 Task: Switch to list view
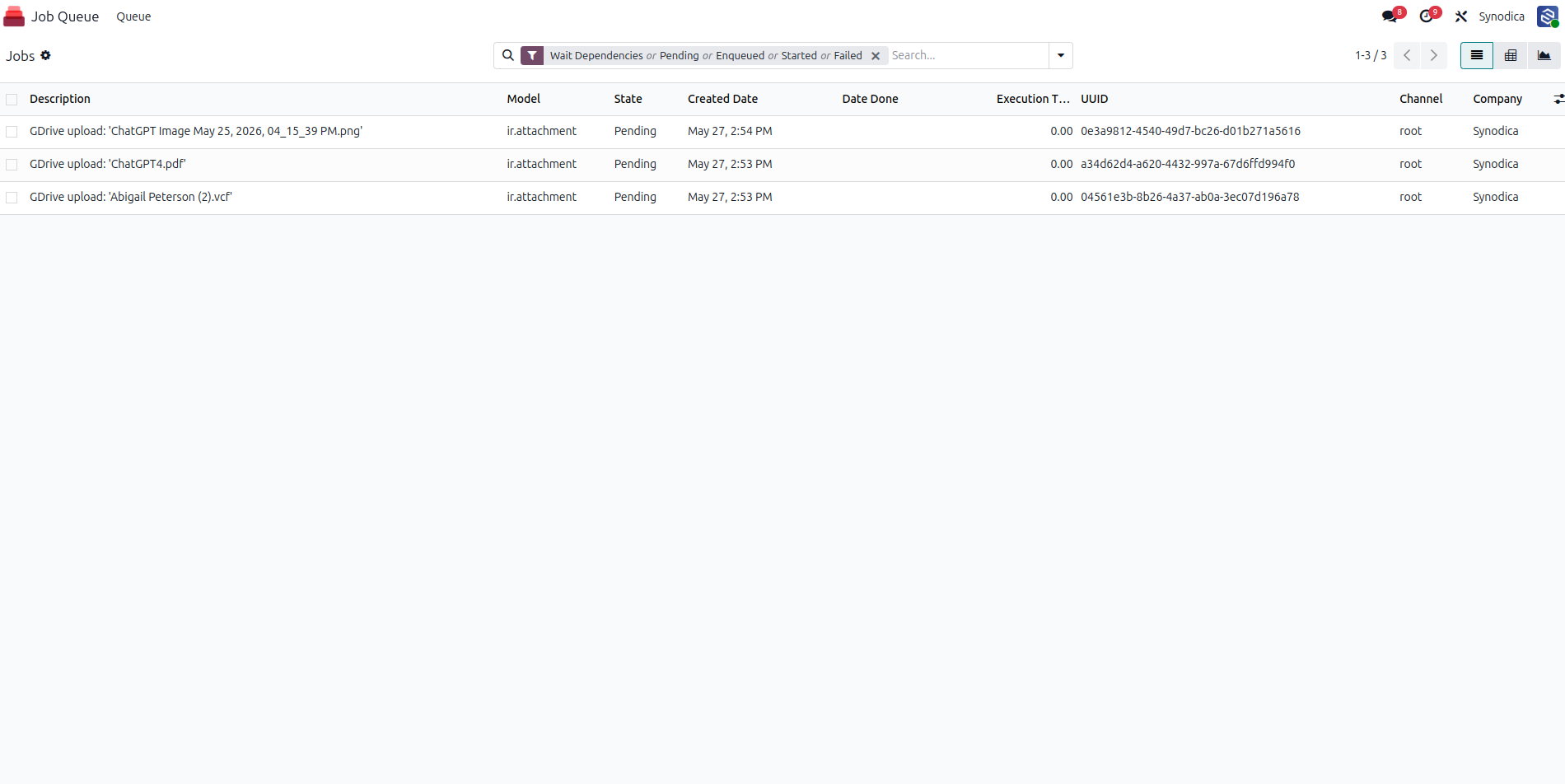point(1477,55)
